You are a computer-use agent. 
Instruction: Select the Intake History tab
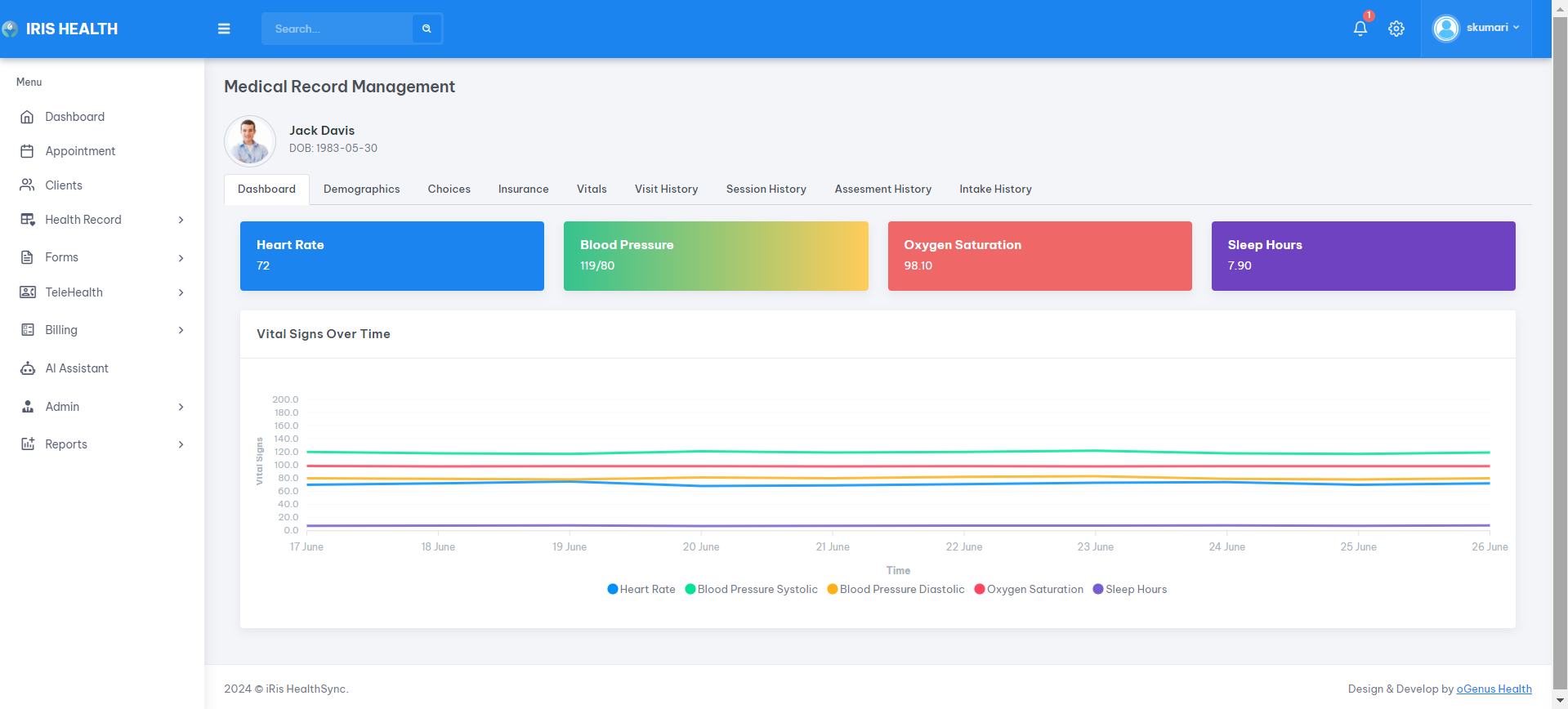pos(995,190)
